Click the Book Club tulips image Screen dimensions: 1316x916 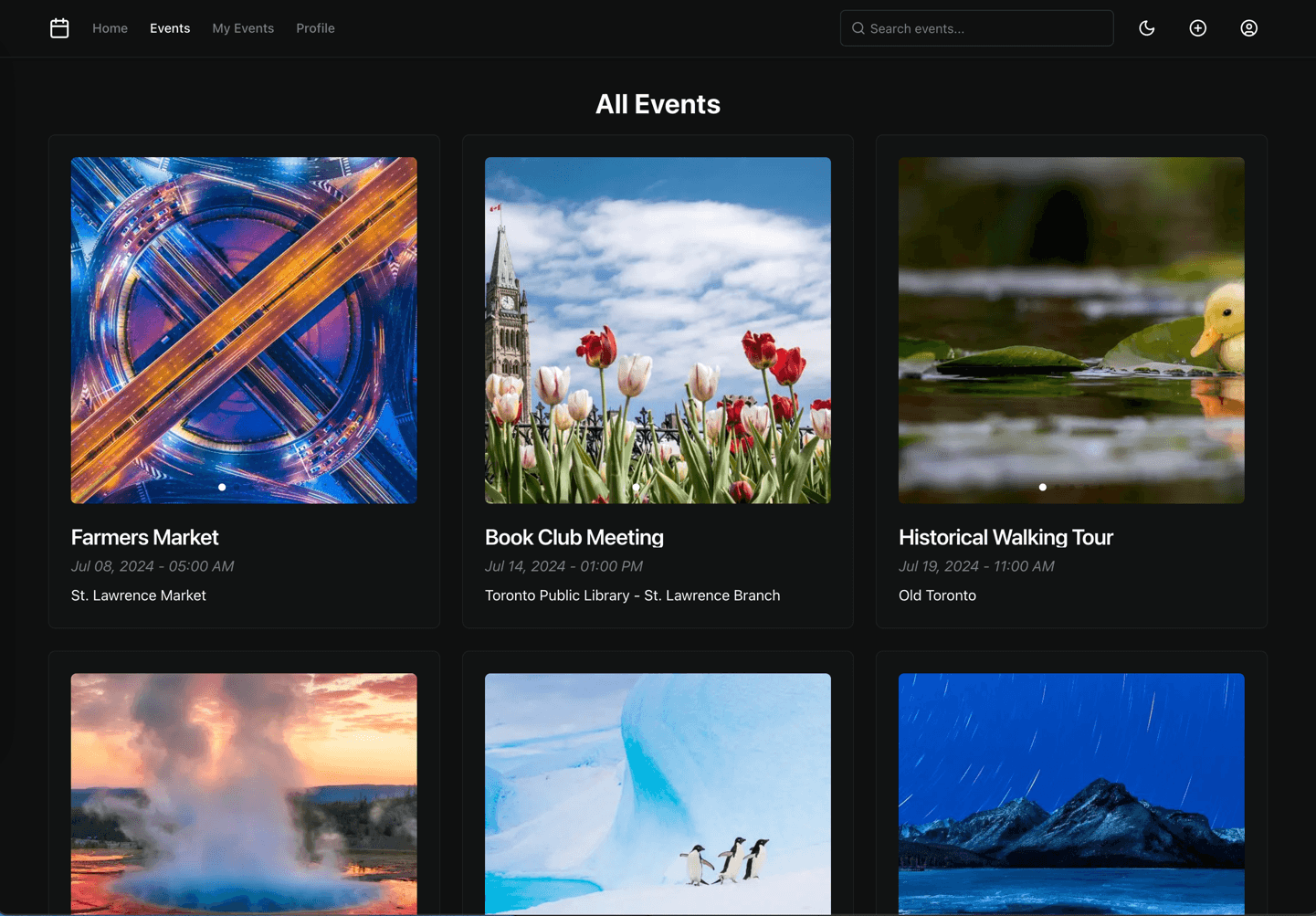pyautogui.click(x=658, y=330)
